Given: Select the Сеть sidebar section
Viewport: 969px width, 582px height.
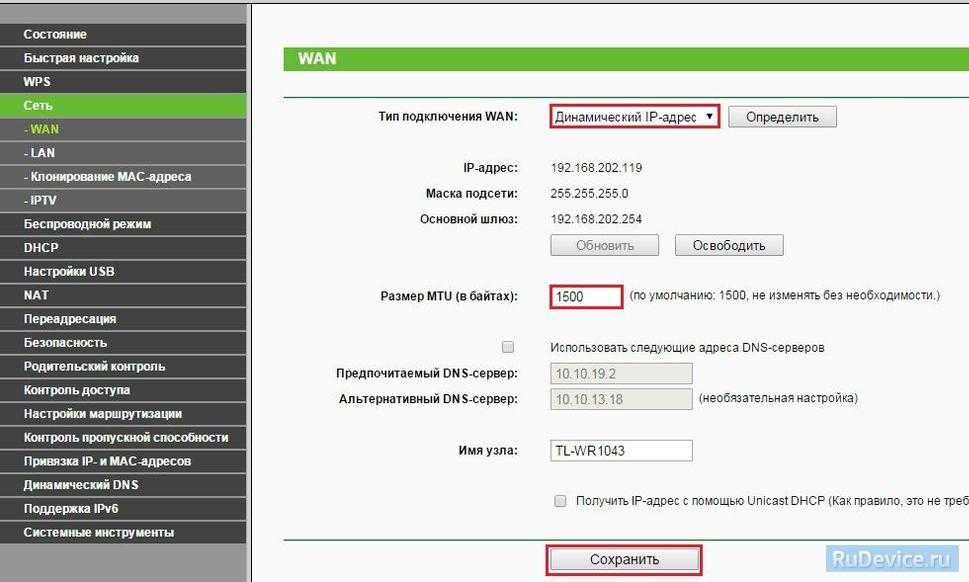Looking at the screenshot, I should 123,106.
